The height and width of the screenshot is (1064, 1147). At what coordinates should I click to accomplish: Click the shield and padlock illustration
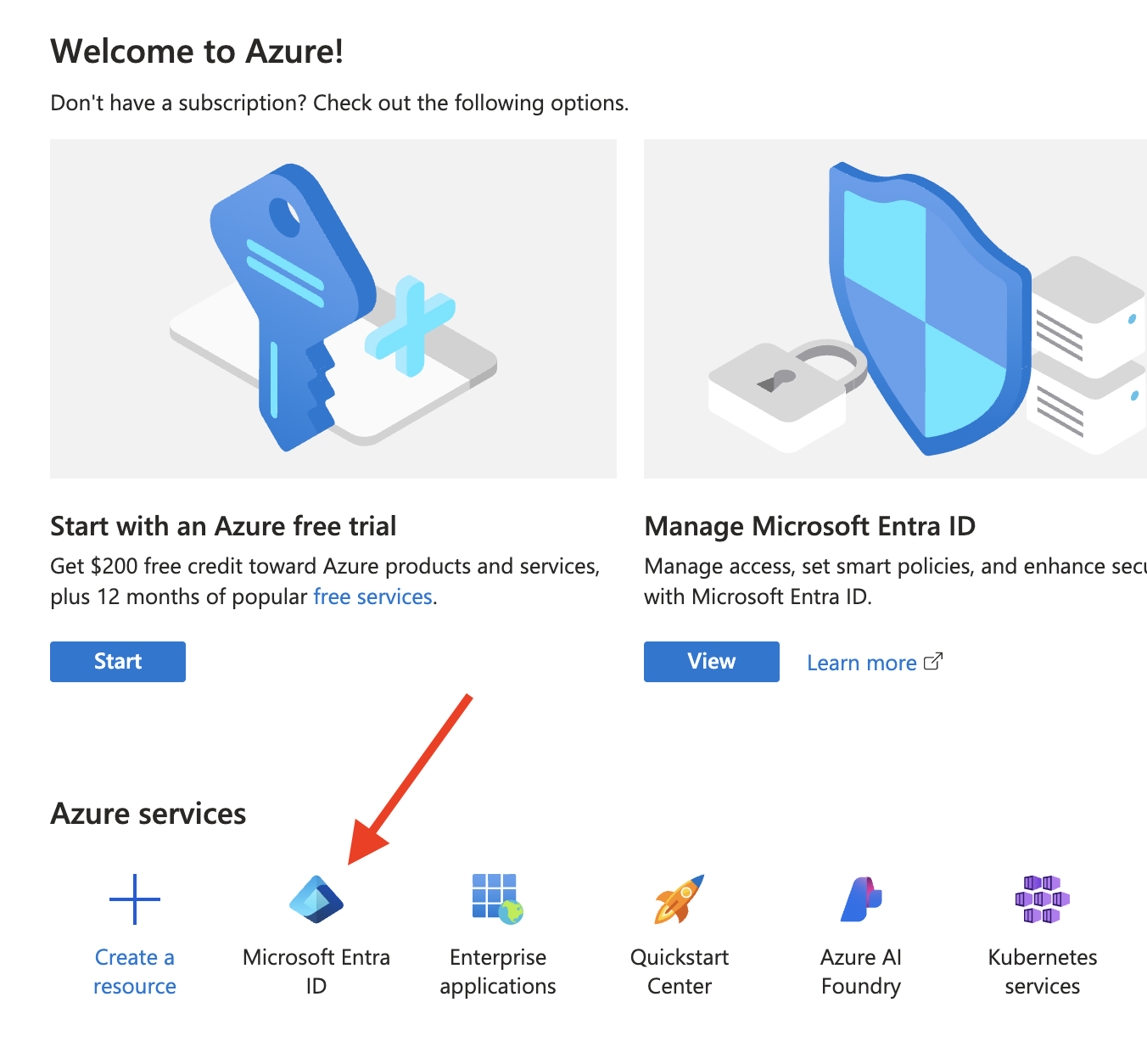click(x=895, y=309)
